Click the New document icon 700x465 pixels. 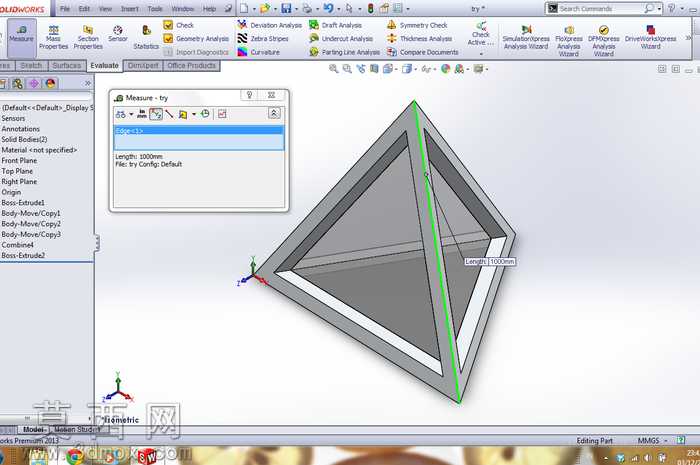tap(244, 8)
